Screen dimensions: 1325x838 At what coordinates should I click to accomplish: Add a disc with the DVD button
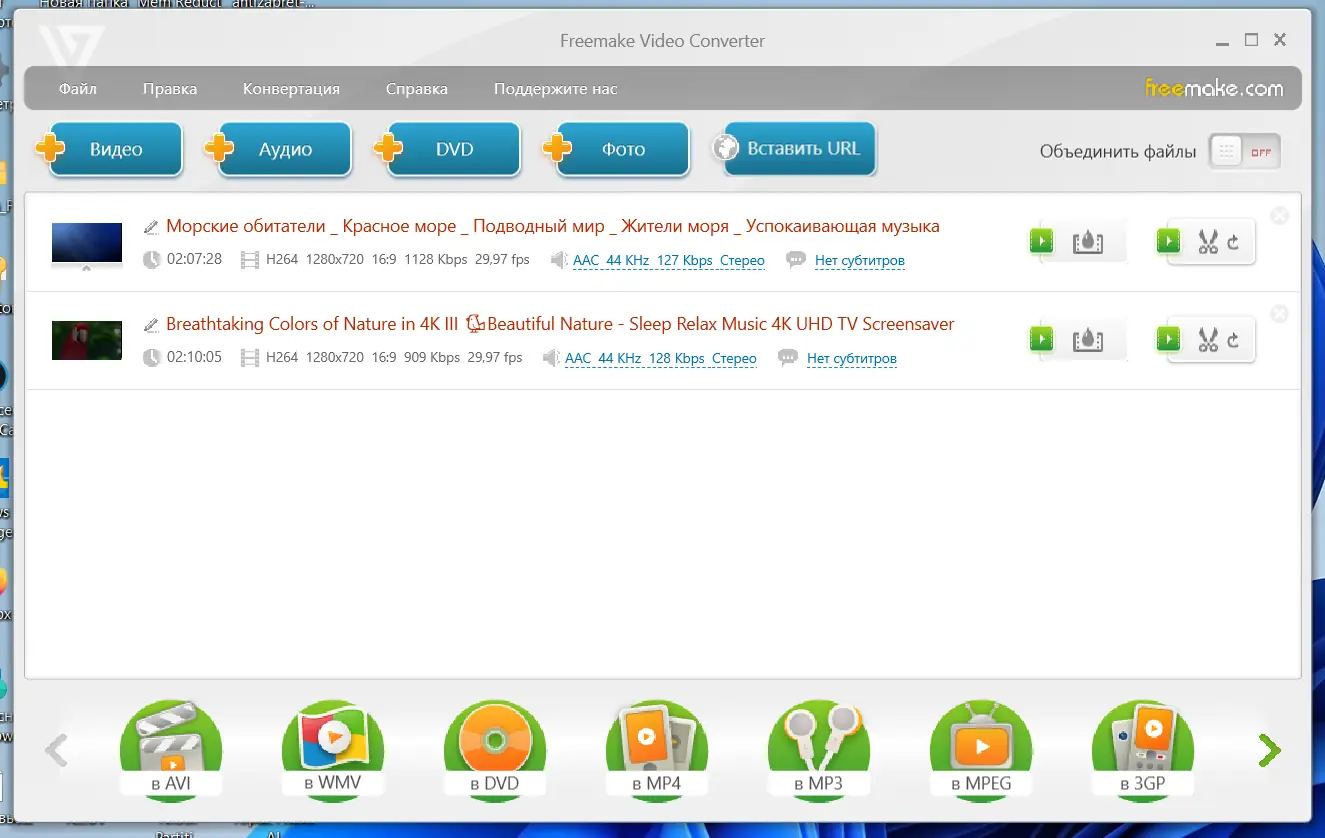(x=448, y=150)
